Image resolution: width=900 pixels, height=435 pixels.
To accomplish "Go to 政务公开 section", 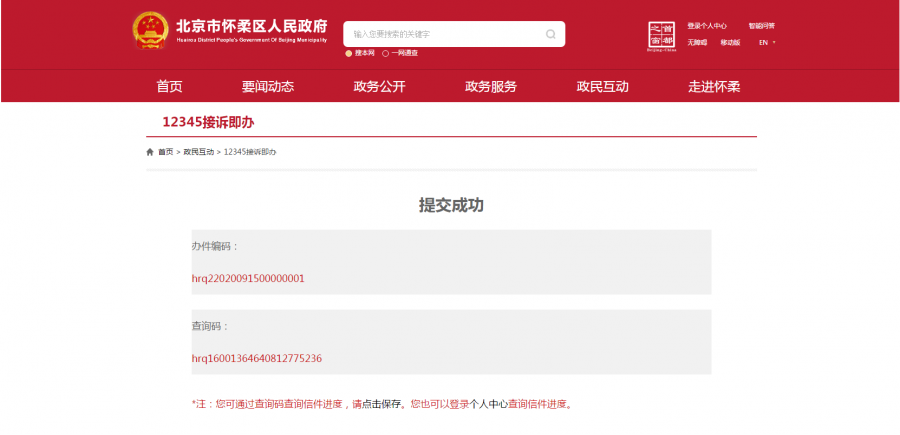I will [x=379, y=86].
